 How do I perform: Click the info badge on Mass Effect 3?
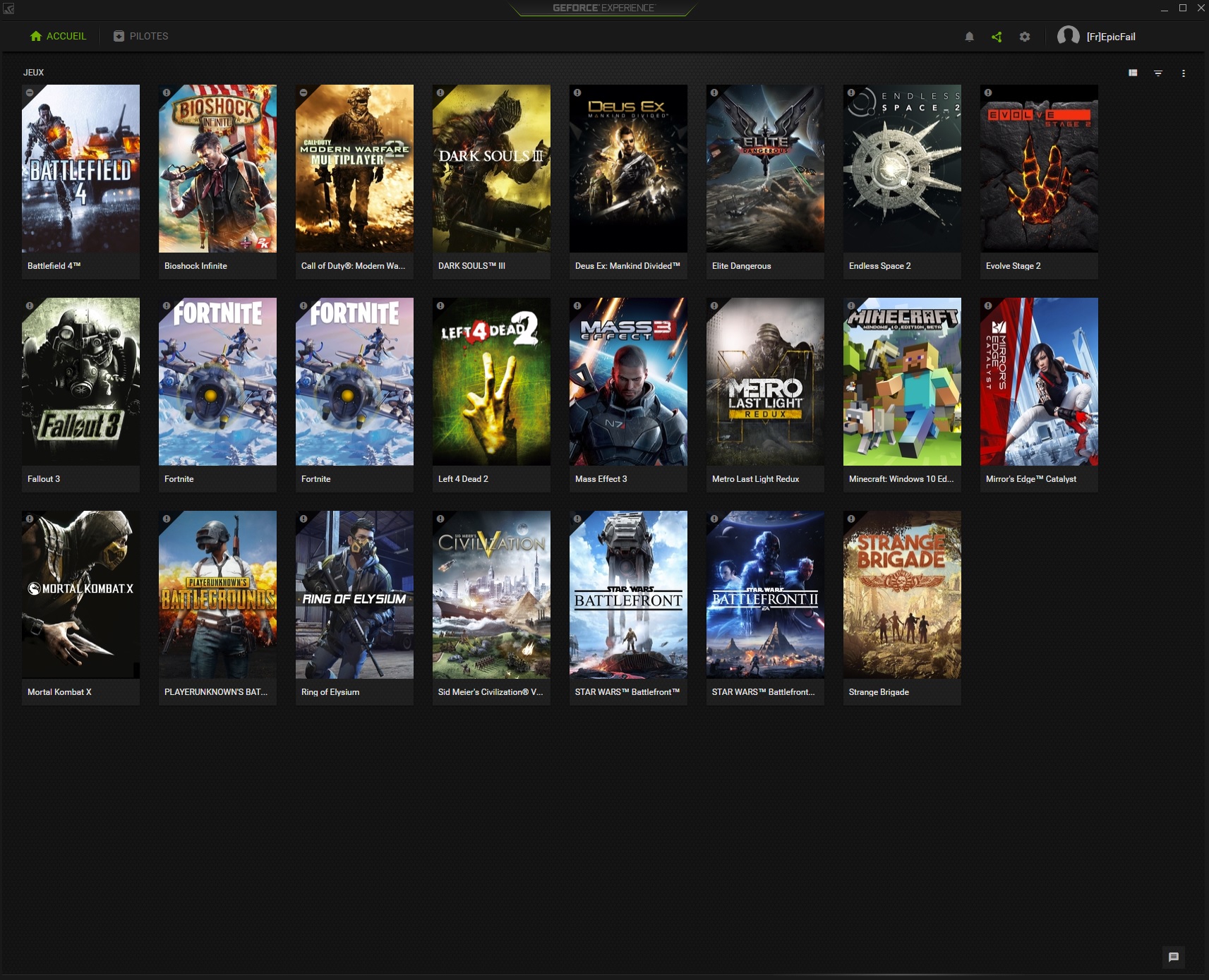pos(576,305)
